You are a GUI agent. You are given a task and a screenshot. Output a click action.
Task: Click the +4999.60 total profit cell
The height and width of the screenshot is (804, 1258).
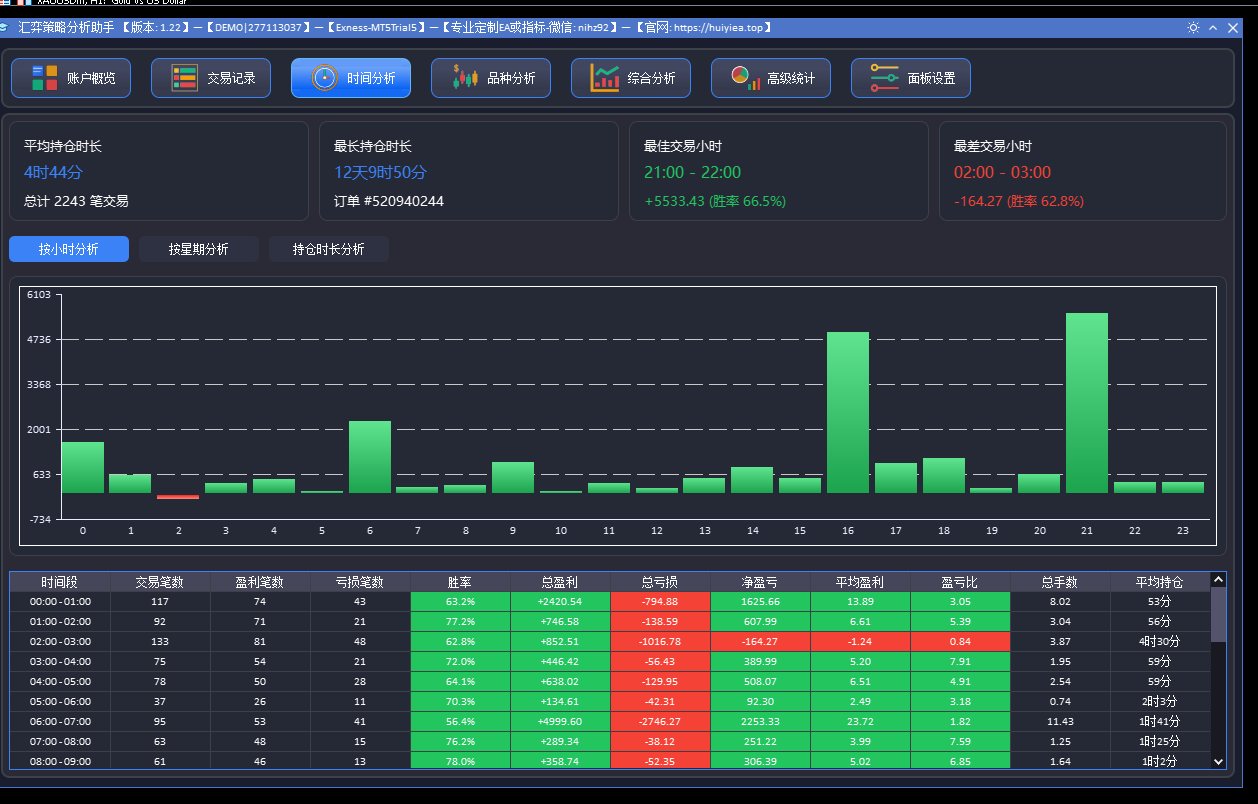pyautogui.click(x=560, y=722)
